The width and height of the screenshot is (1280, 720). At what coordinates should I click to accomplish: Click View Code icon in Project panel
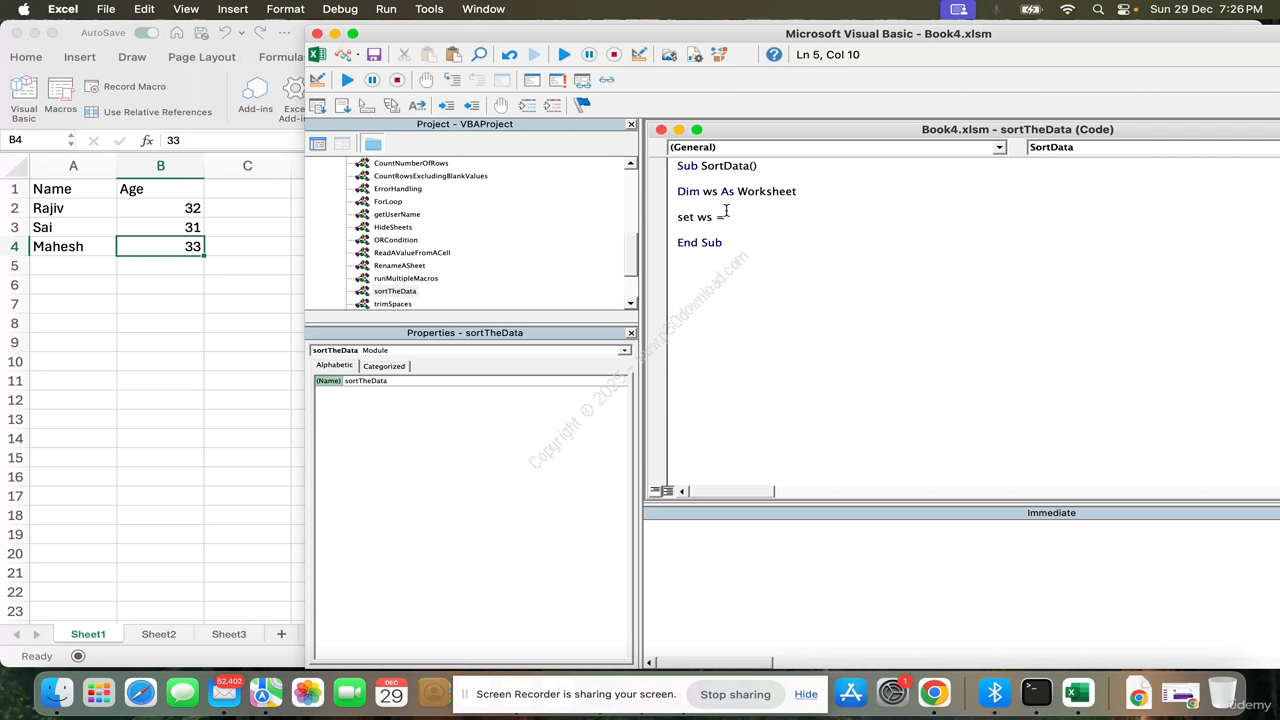(318, 144)
